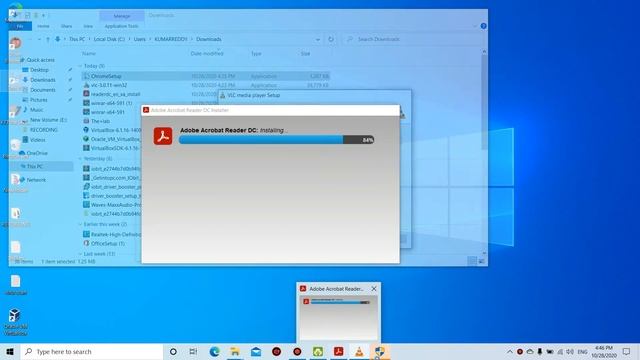Collapse the Earlier this week group
640x360 pixels.
(80, 224)
